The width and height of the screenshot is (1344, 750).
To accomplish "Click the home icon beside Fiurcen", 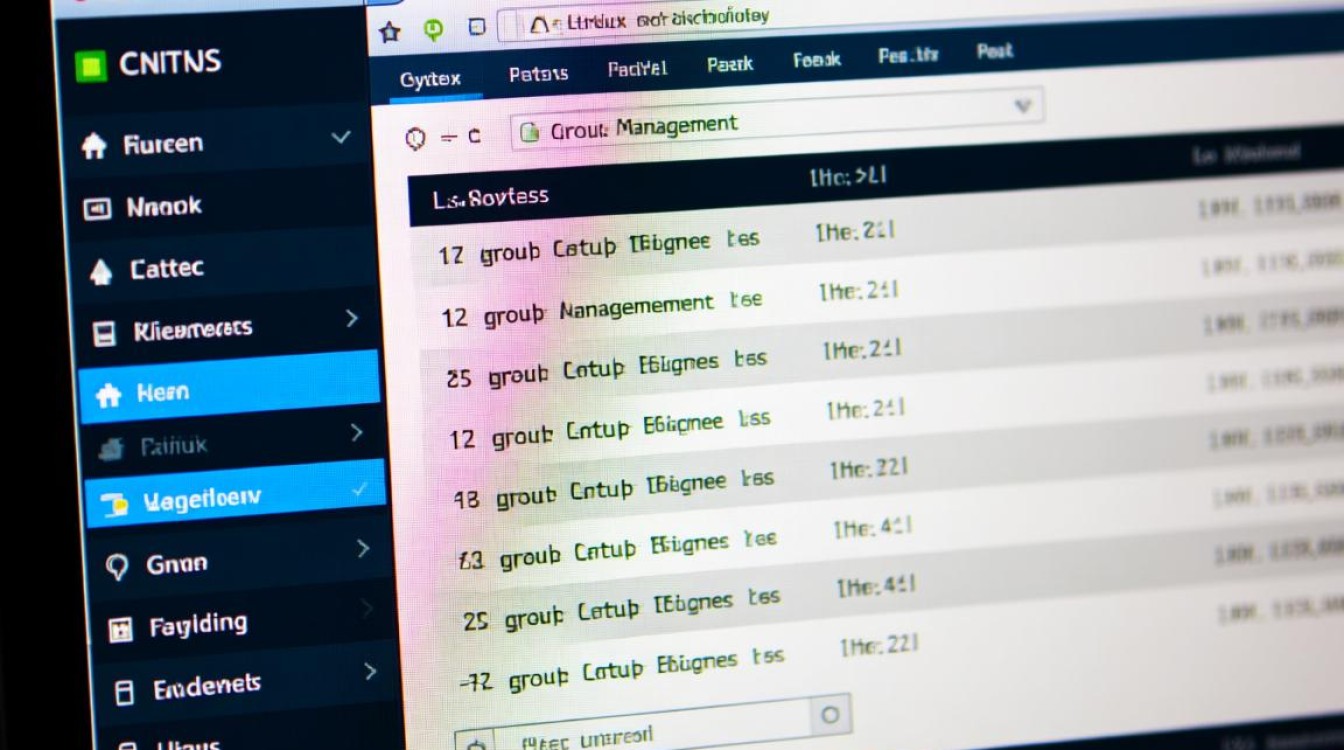I will pyautogui.click(x=93, y=146).
